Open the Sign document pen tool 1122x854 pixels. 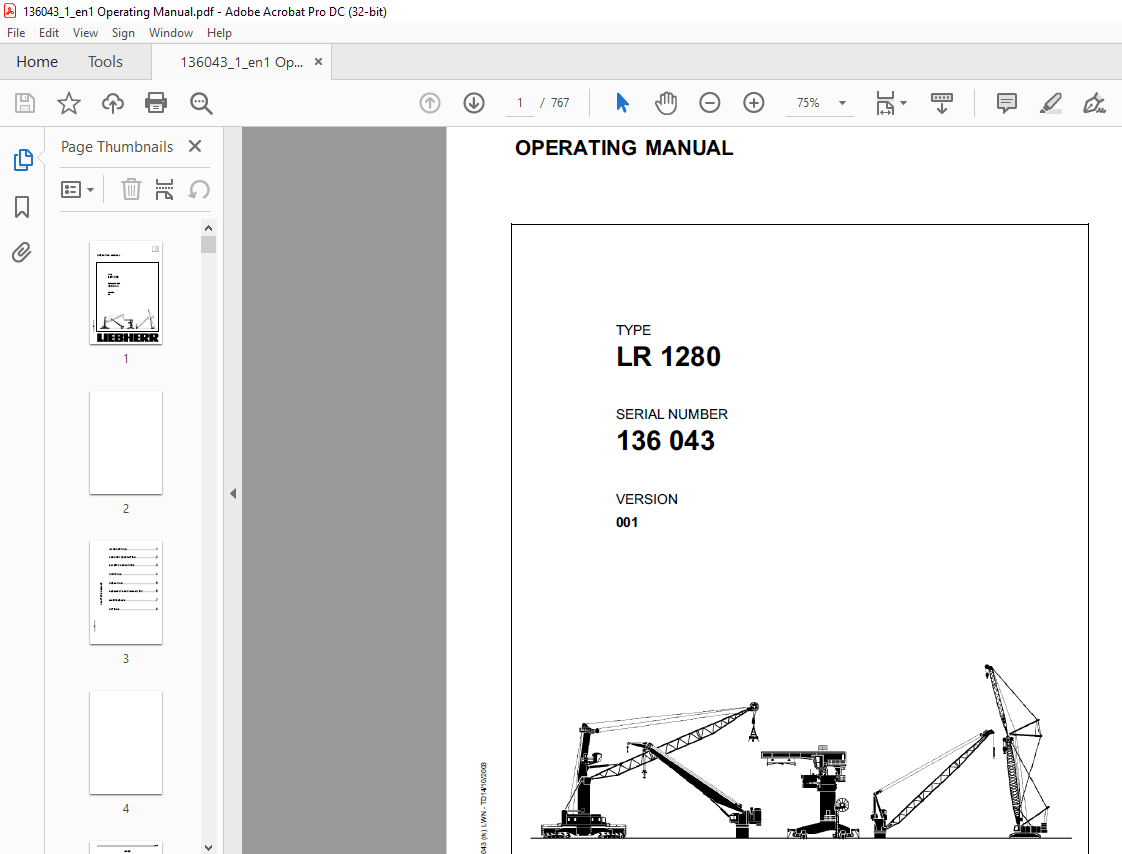click(x=1094, y=103)
